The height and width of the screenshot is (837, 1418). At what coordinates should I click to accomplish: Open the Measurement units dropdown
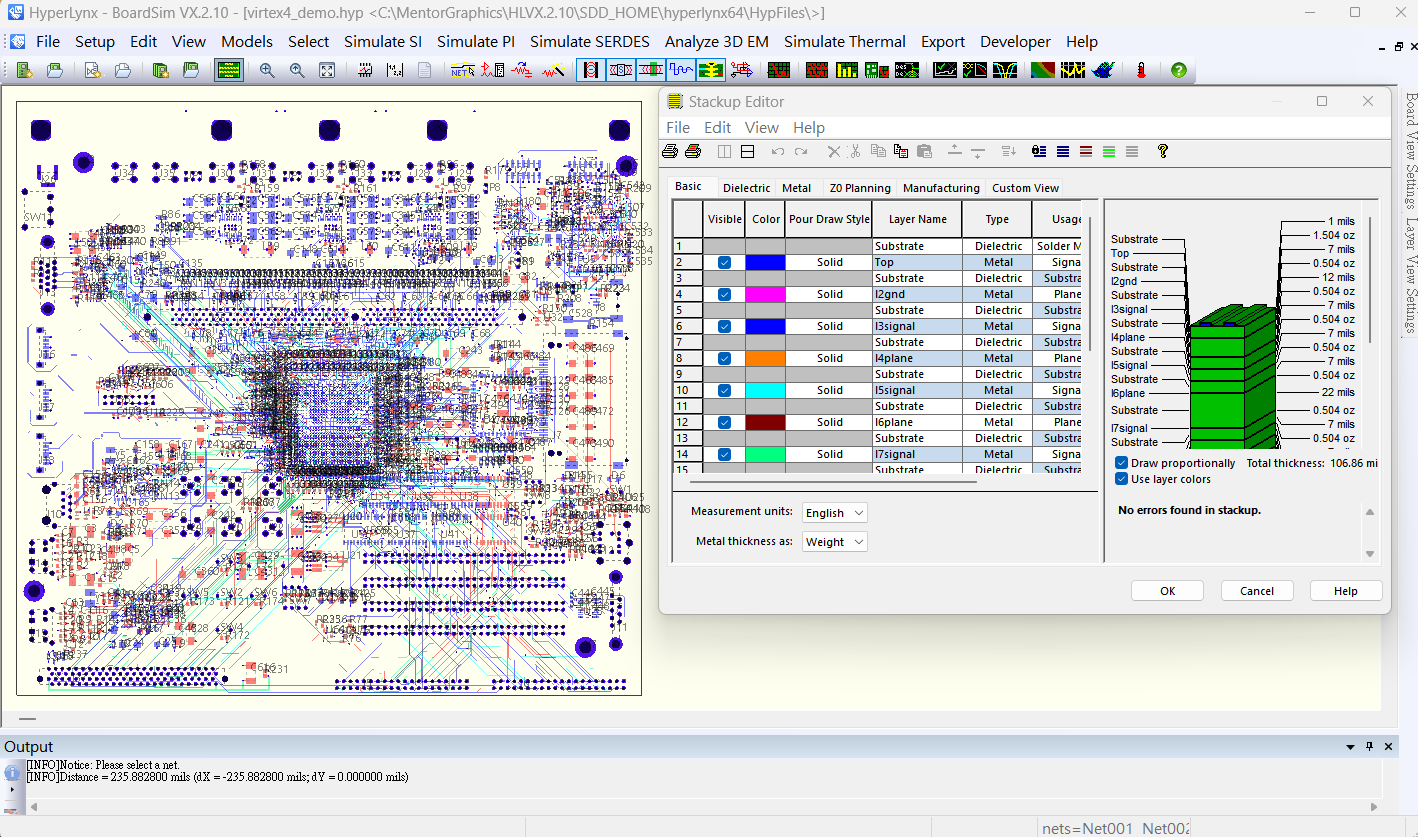pos(835,513)
